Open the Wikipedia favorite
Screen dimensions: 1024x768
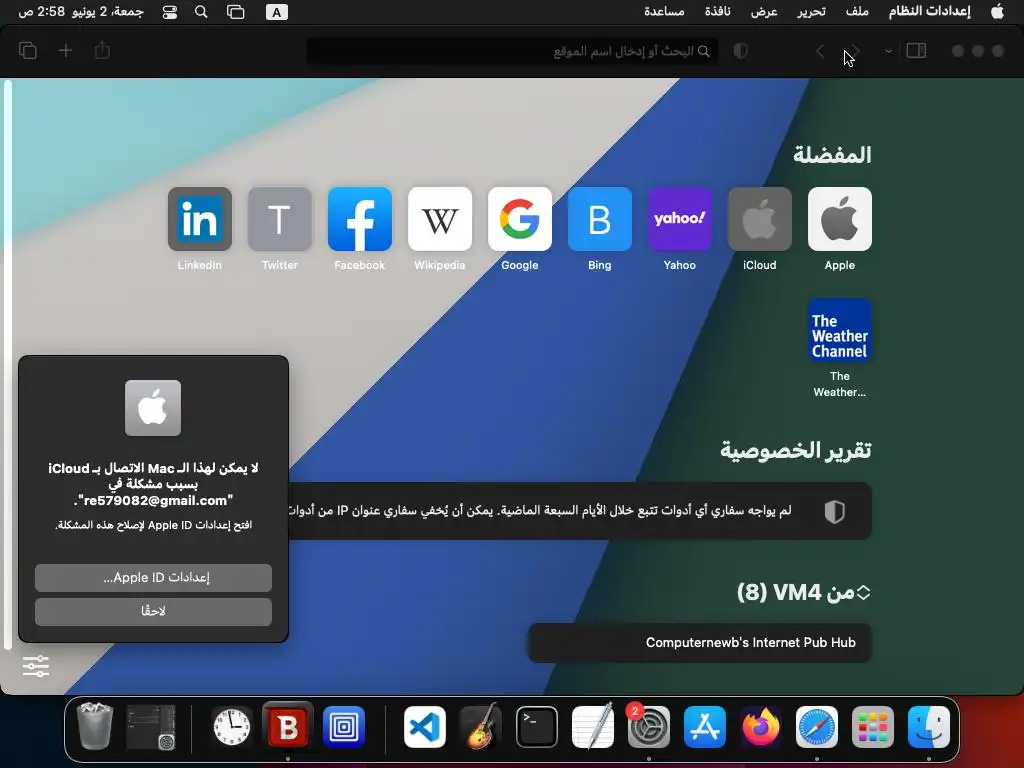[440, 219]
